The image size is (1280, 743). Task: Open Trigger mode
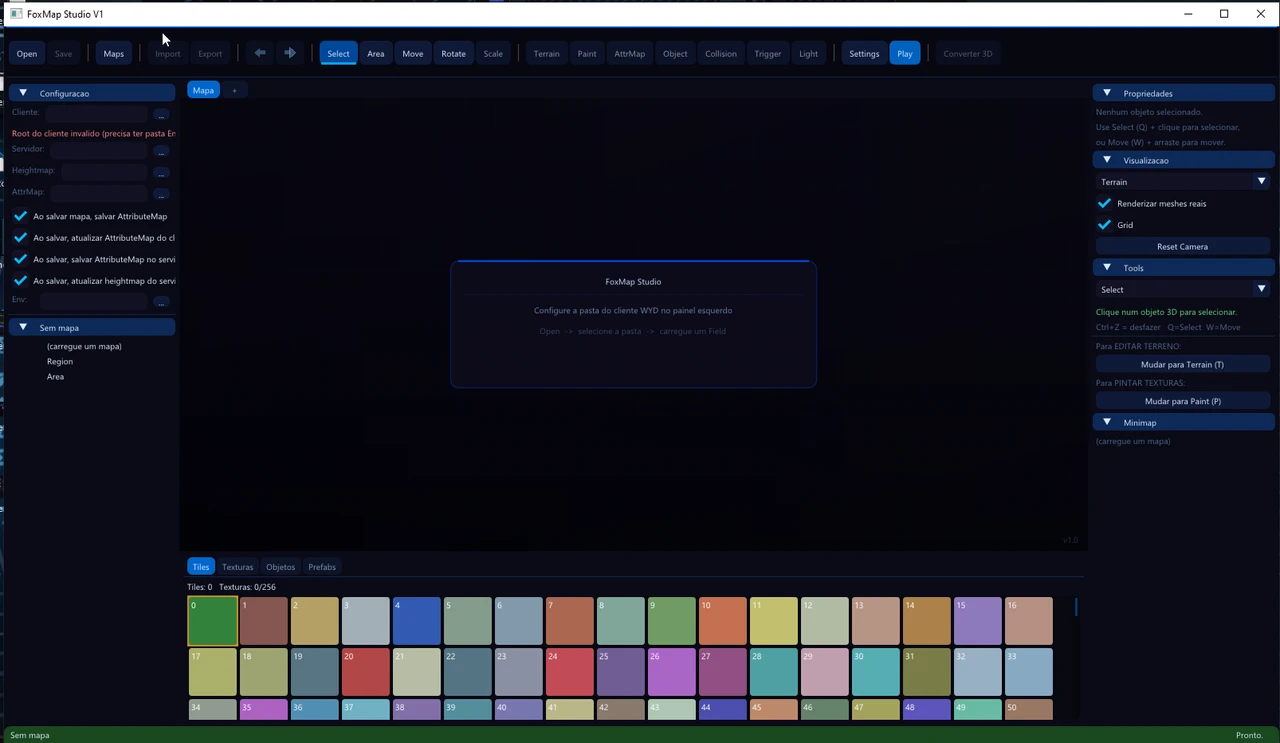(768, 53)
